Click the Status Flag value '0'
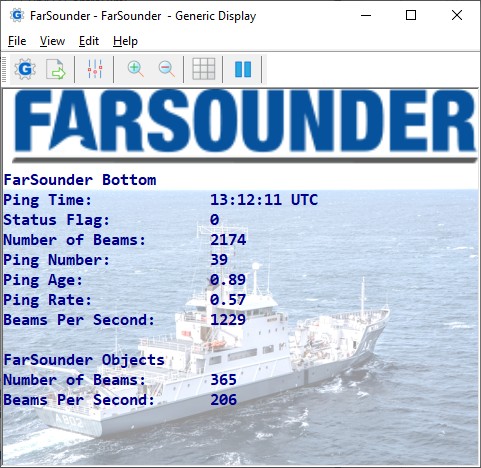Screen dimensions: 481x468 tap(214, 220)
